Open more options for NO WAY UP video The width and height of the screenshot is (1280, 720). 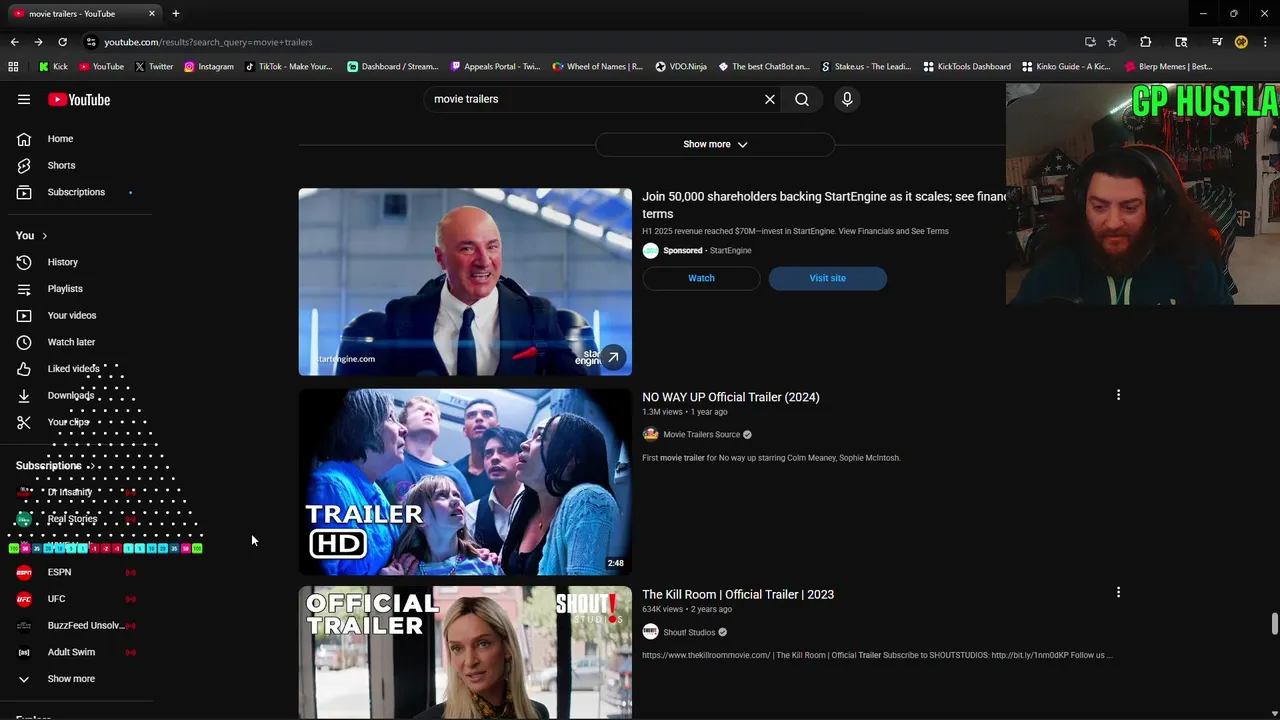point(1118,395)
